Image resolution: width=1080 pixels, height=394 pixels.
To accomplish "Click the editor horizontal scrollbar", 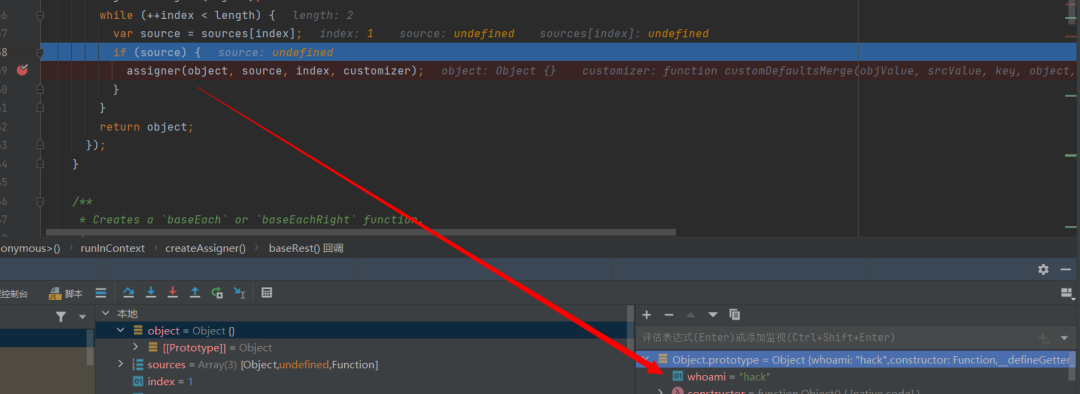I will 361,234.
